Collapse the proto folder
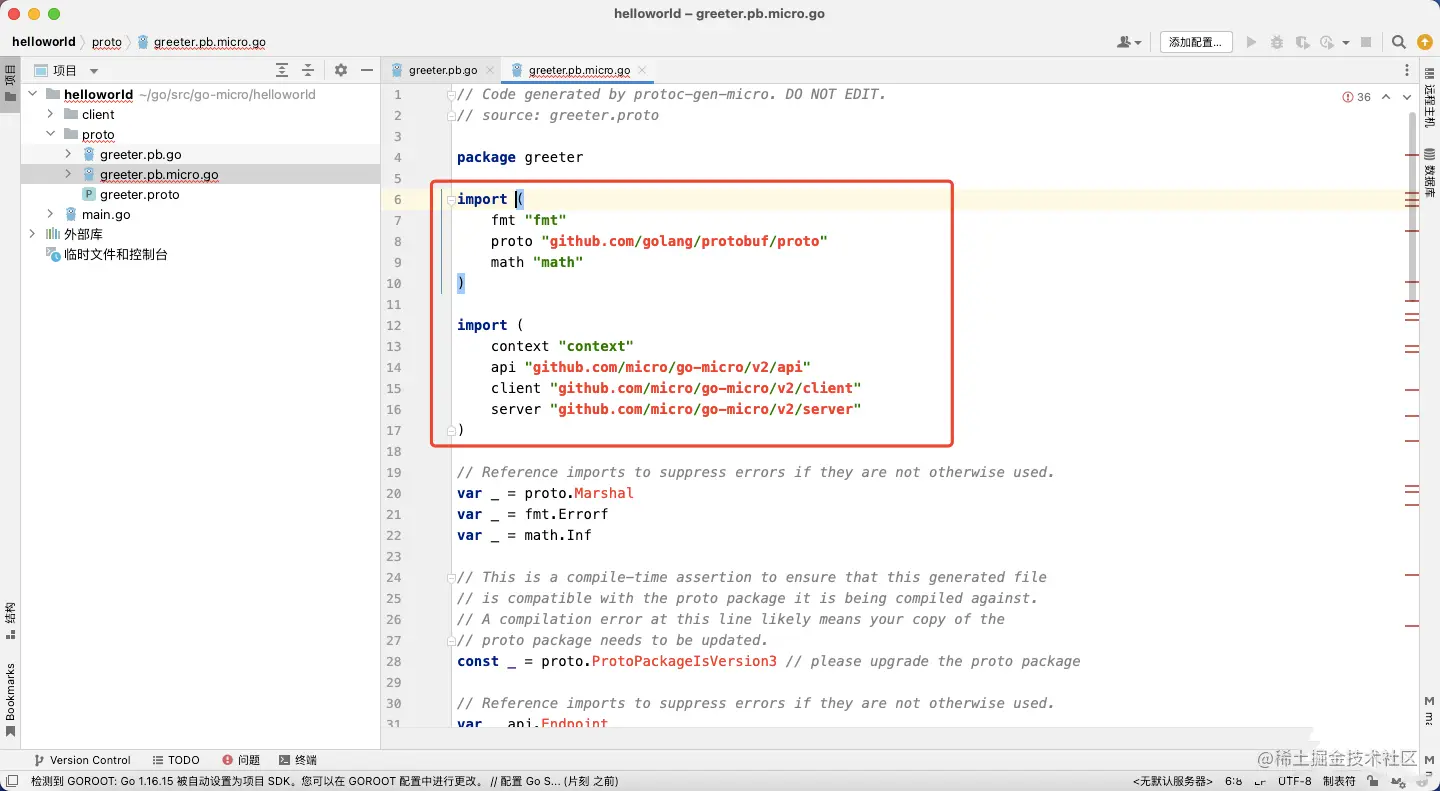This screenshot has height=791, width=1440. [50, 134]
